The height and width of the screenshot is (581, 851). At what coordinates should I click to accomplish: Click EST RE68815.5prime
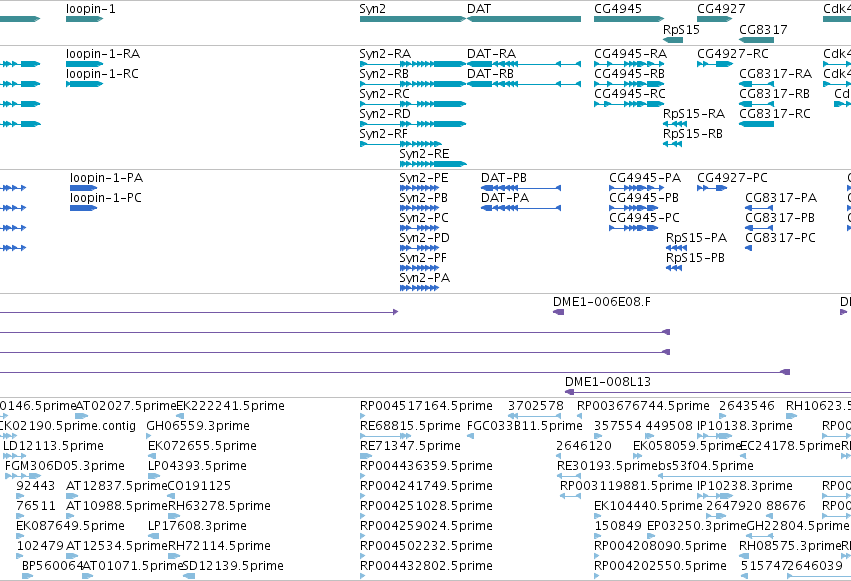(385, 436)
